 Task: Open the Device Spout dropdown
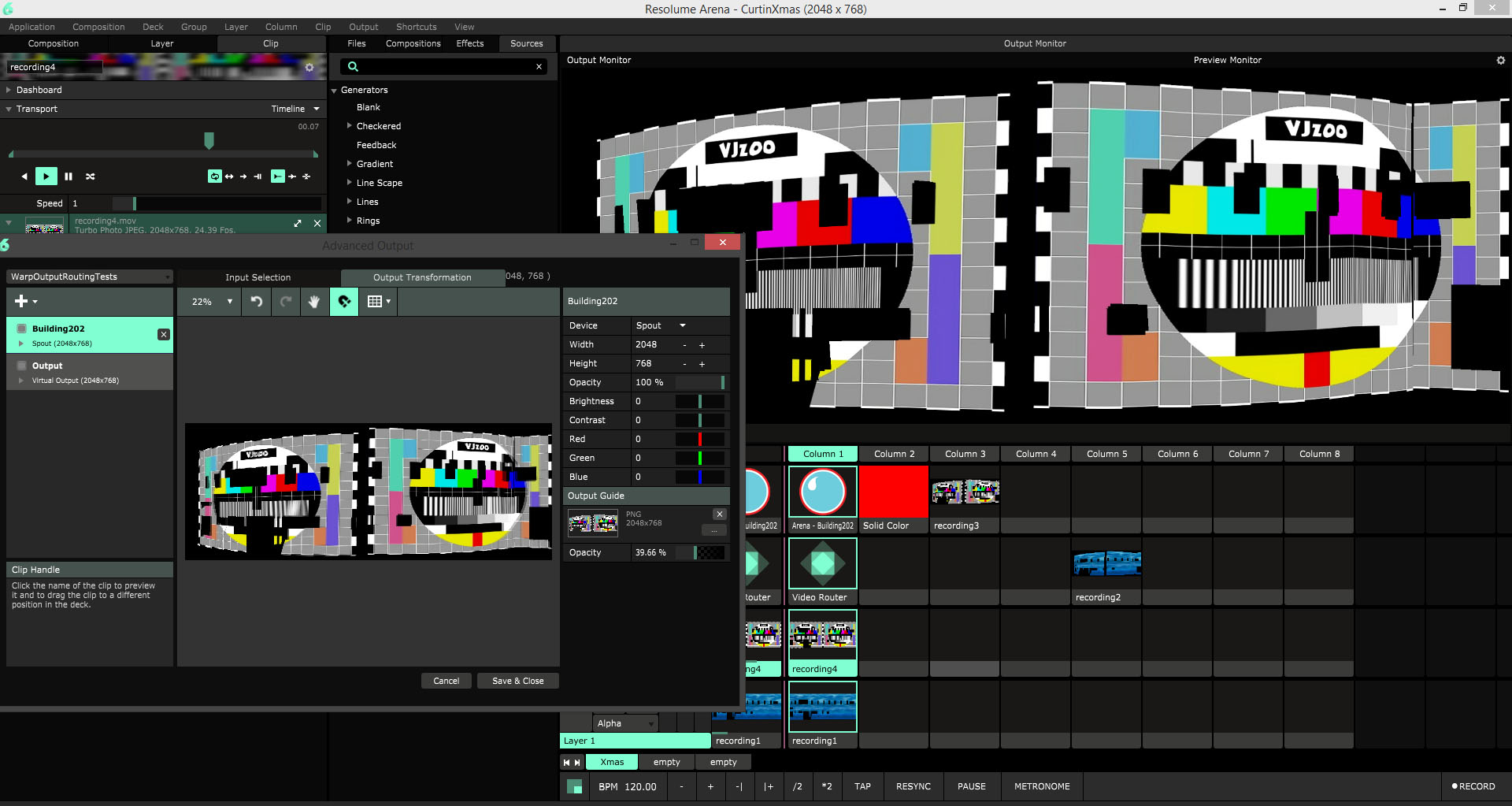pyautogui.click(x=661, y=325)
